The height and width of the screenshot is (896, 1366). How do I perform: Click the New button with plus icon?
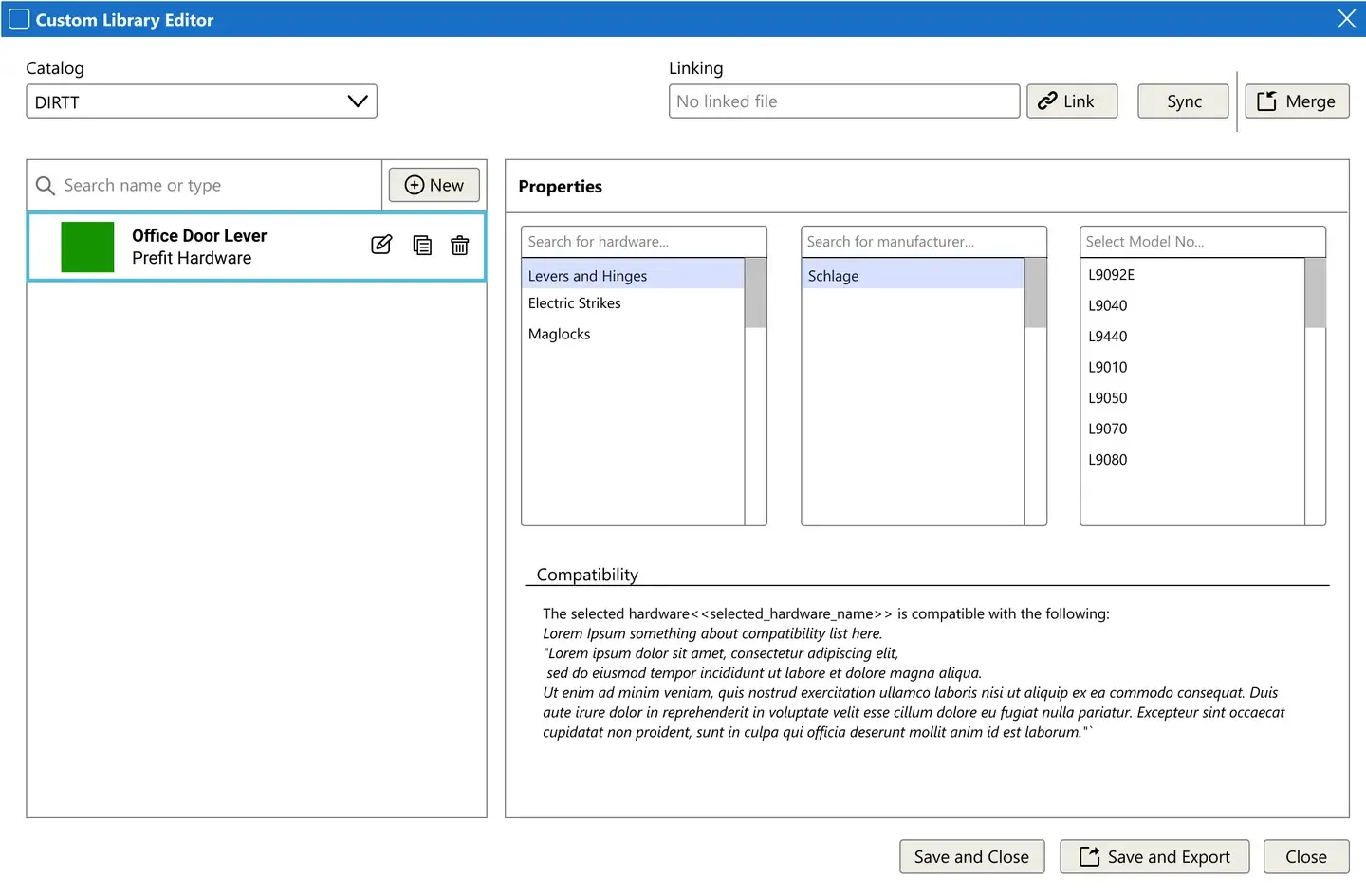pyautogui.click(x=434, y=185)
